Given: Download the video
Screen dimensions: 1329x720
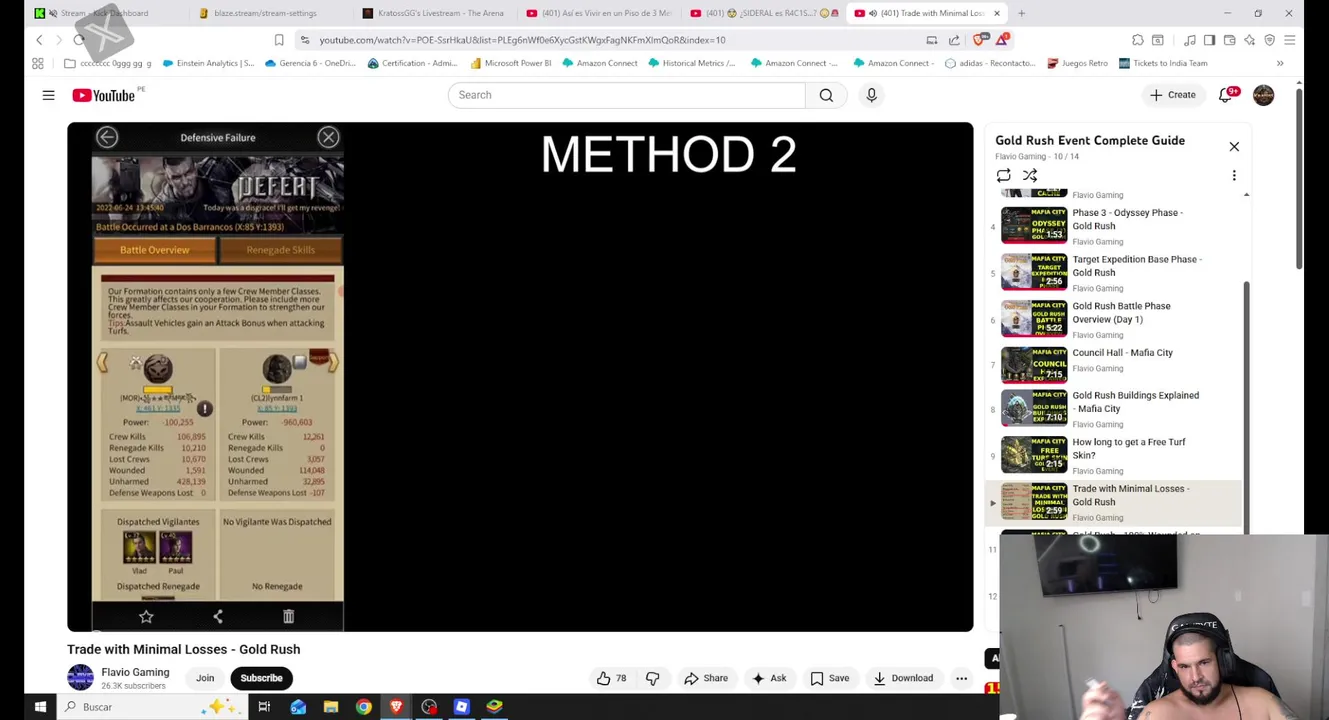Looking at the screenshot, I should point(903,678).
